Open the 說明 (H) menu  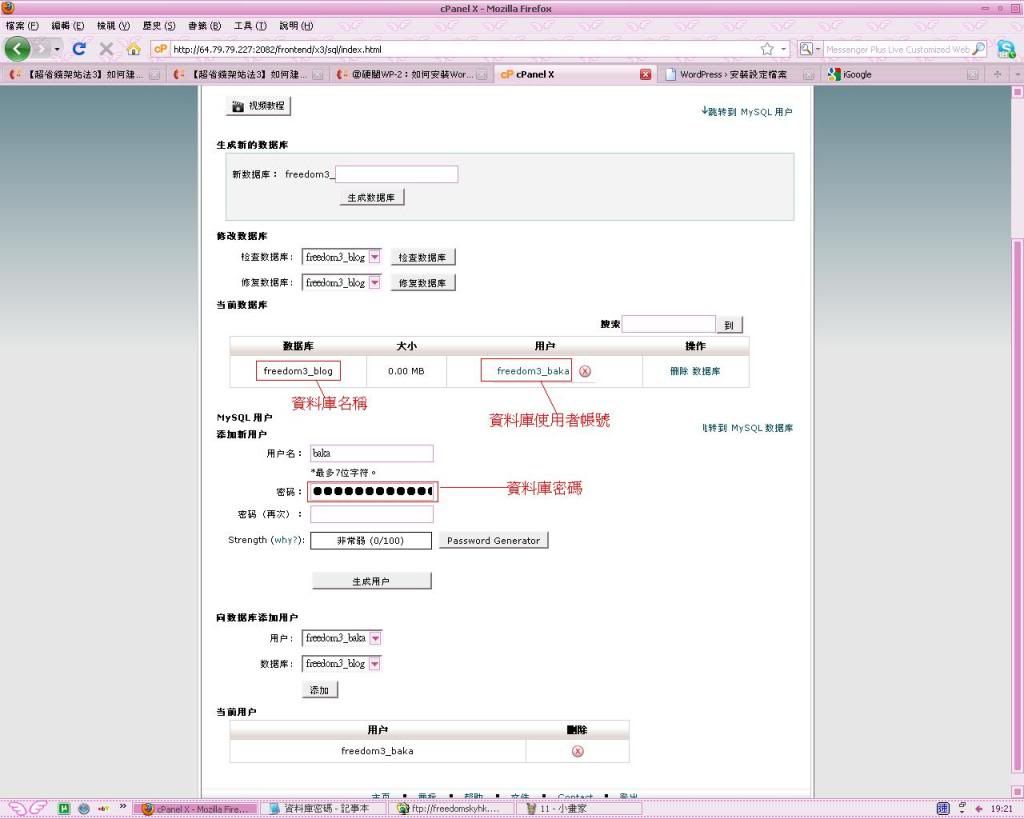tap(296, 25)
